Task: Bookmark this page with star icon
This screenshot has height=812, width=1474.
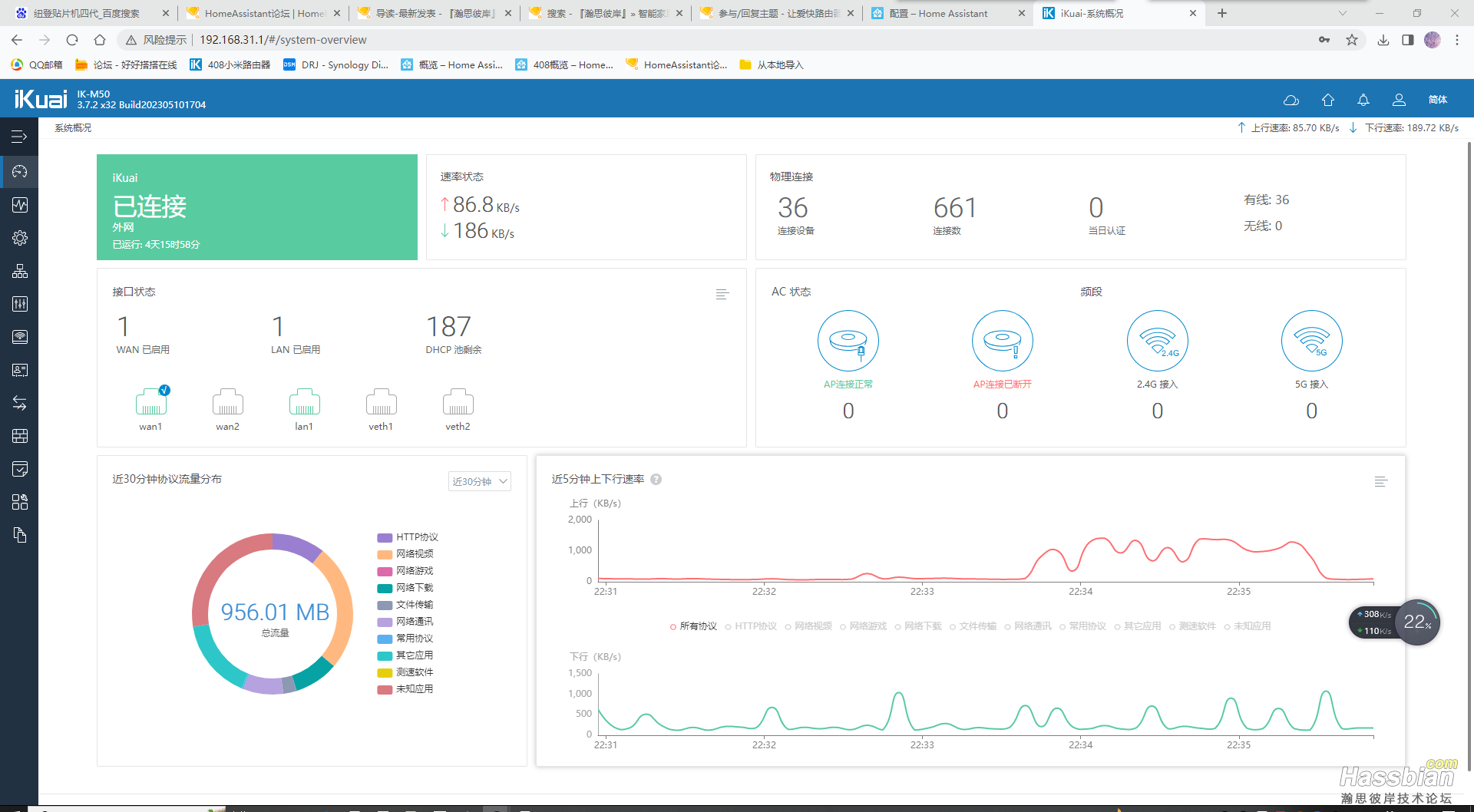Action: (x=1352, y=40)
